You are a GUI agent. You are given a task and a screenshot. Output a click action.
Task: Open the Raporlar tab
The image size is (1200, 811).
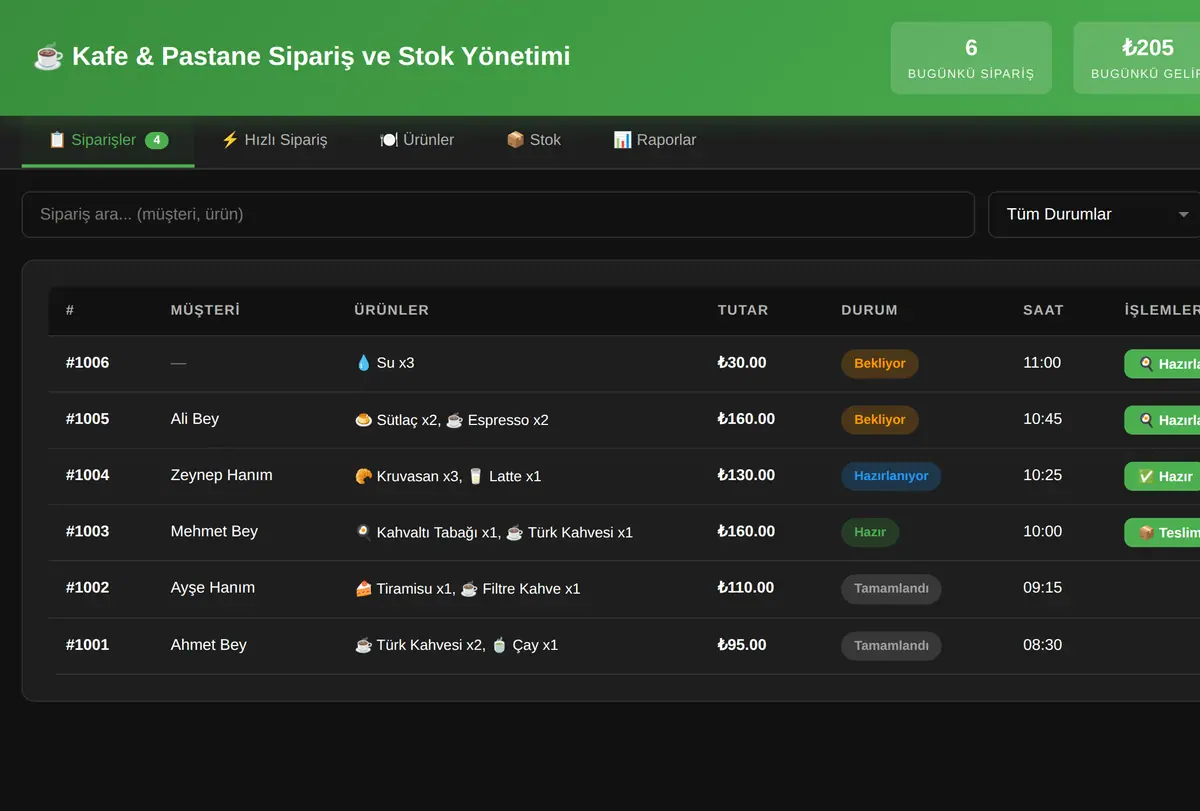[x=655, y=140]
